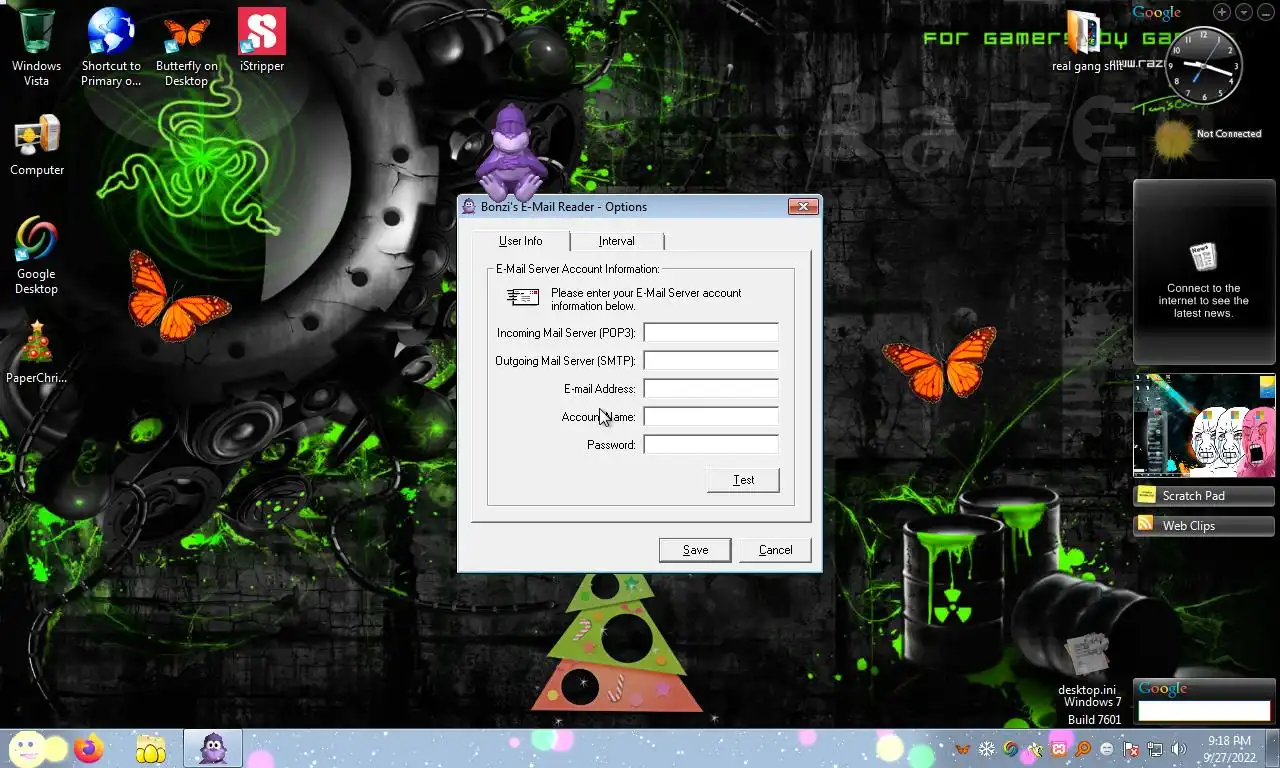This screenshot has height=768, width=1280.
Task: Open the Google Desktop tray icon
Action: 1011,749
